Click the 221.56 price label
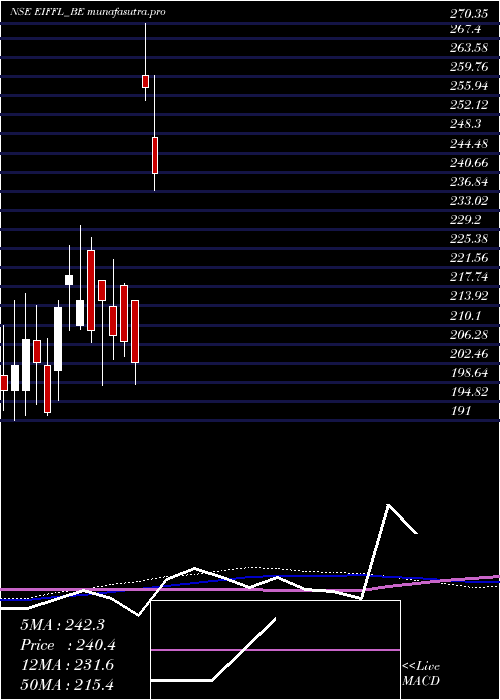 coord(468,258)
